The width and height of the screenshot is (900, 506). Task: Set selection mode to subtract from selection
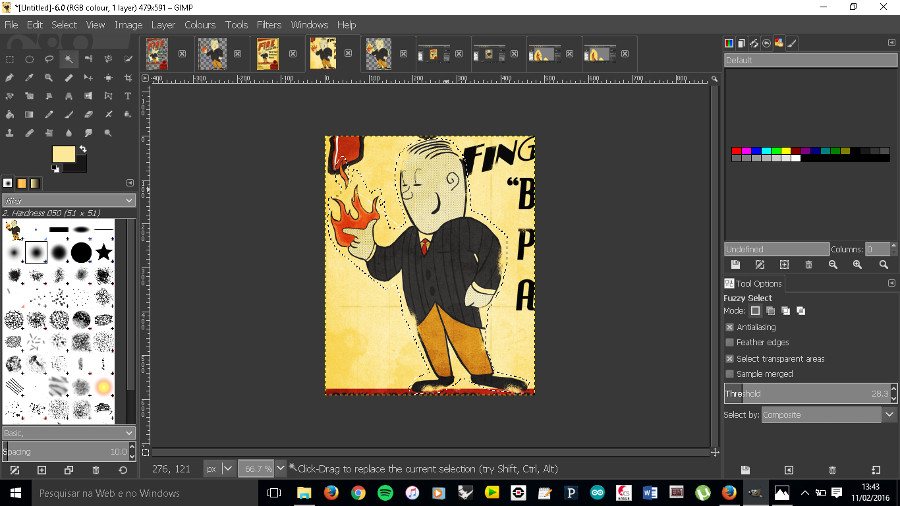785,311
